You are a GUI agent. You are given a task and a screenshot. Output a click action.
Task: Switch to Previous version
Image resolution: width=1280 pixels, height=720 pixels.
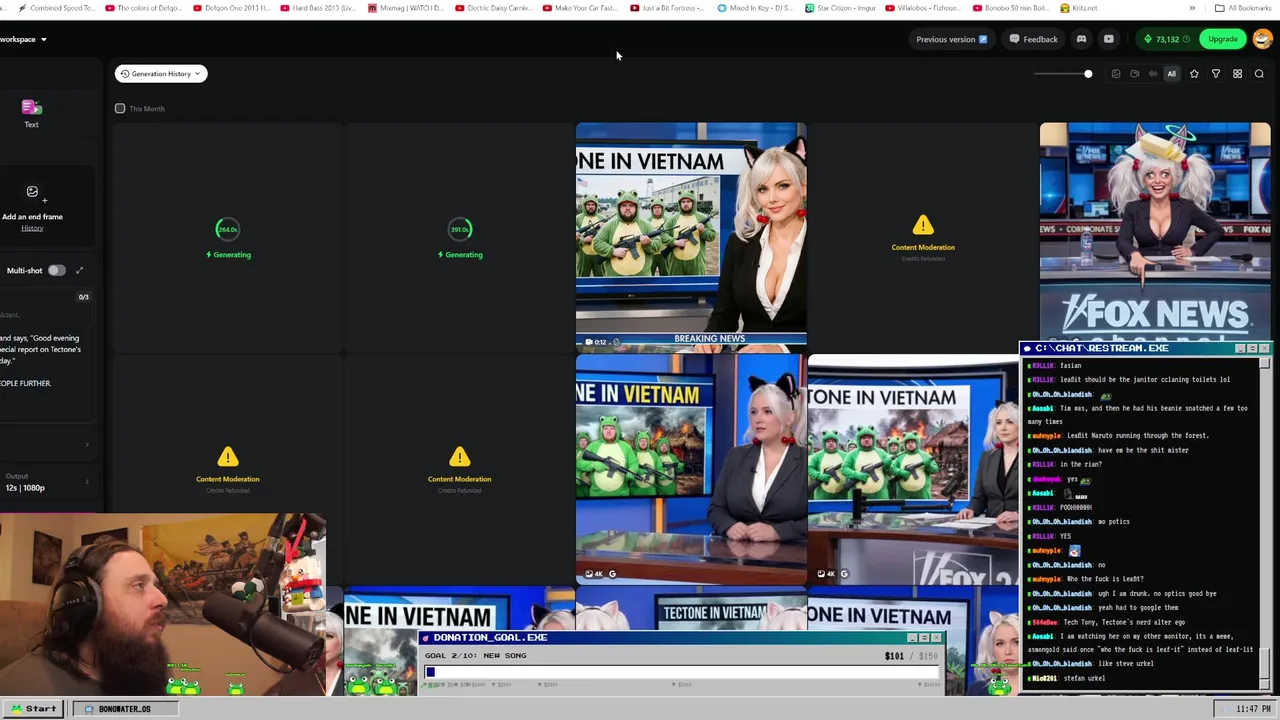pos(951,39)
